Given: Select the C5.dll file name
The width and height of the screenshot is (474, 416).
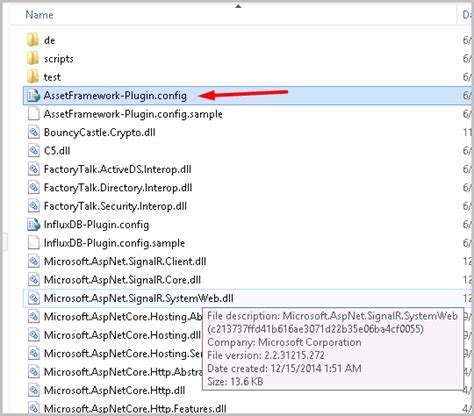Looking at the screenshot, I should pyautogui.click(x=57, y=151).
